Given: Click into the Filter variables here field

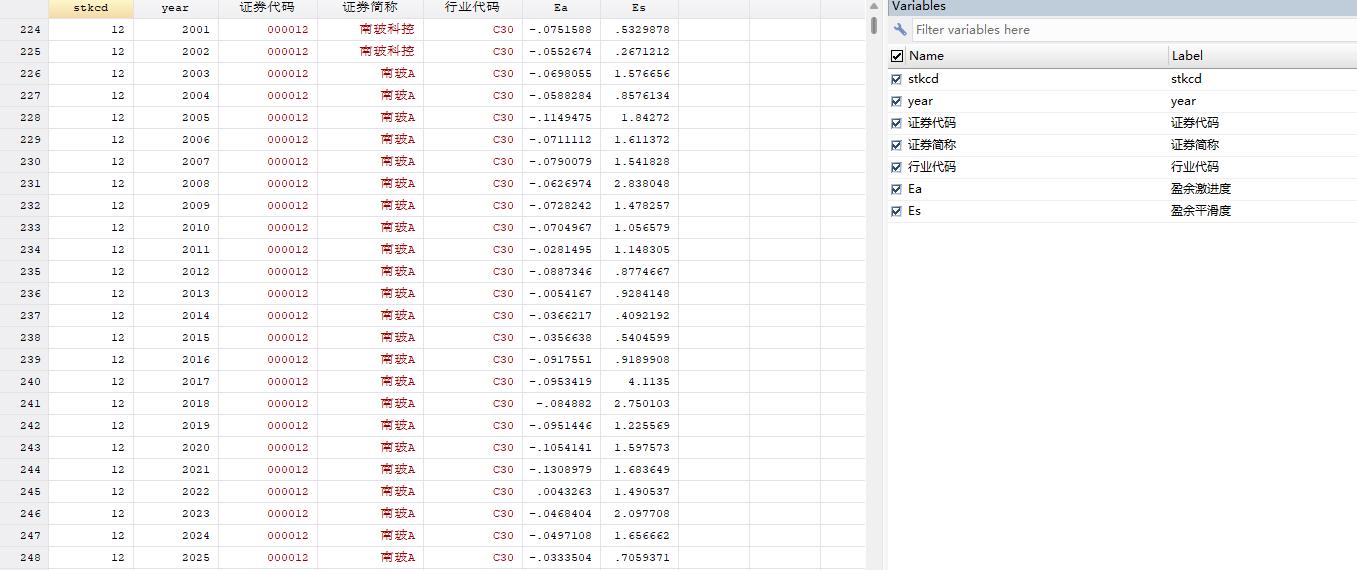Looking at the screenshot, I should (x=1133, y=30).
